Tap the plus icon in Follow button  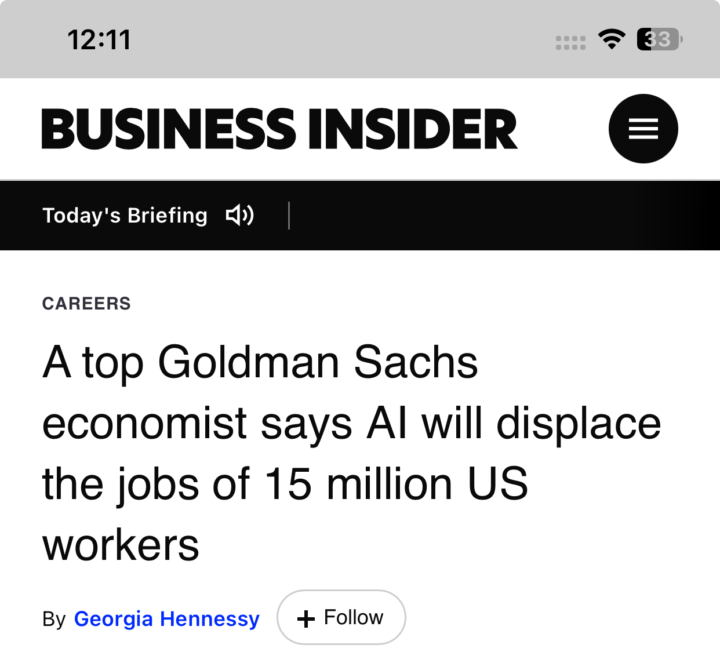point(306,619)
